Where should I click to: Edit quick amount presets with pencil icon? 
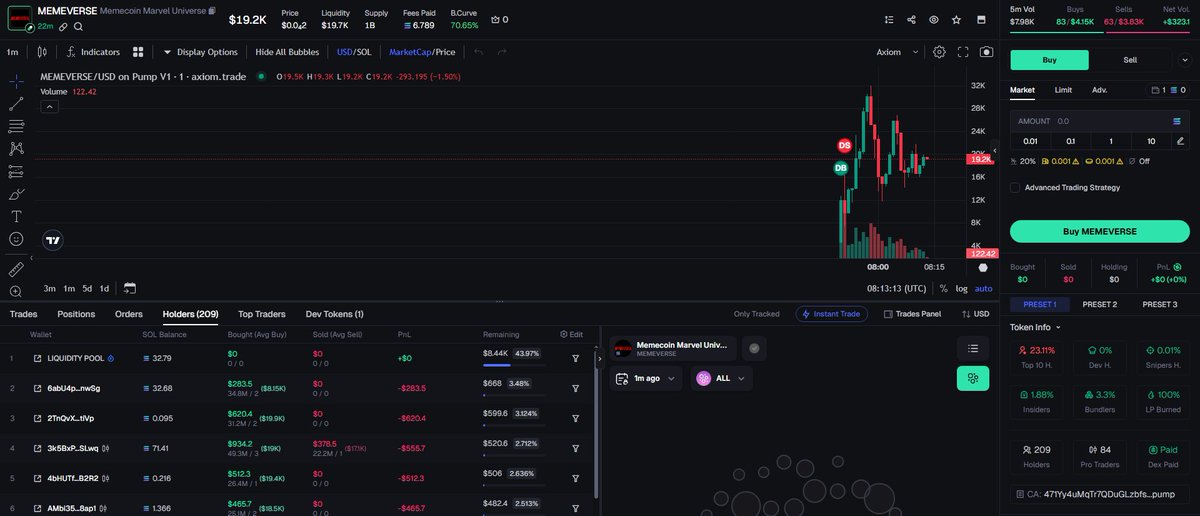coord(1180,141)
